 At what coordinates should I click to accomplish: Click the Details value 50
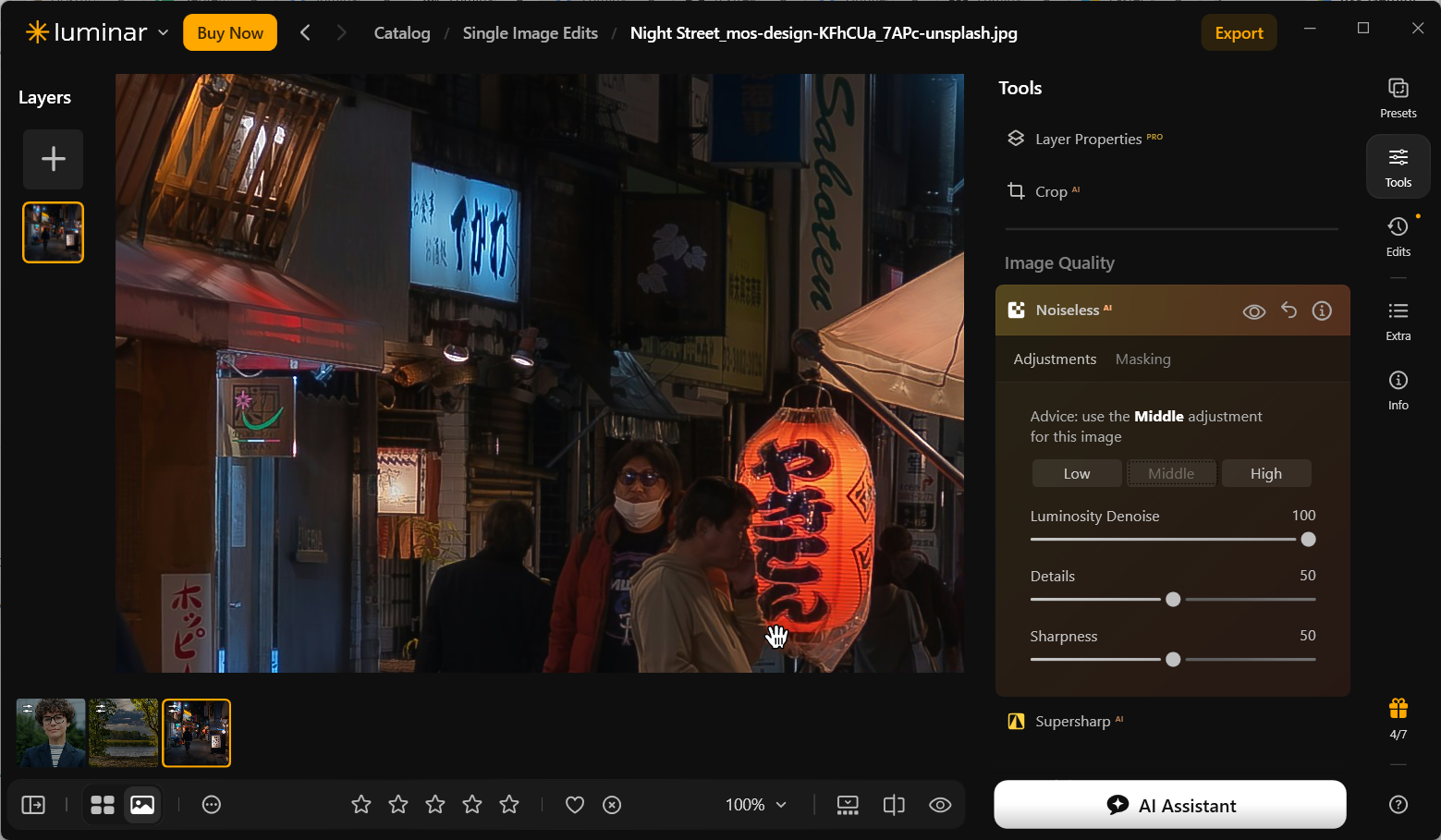point(1307,575)
